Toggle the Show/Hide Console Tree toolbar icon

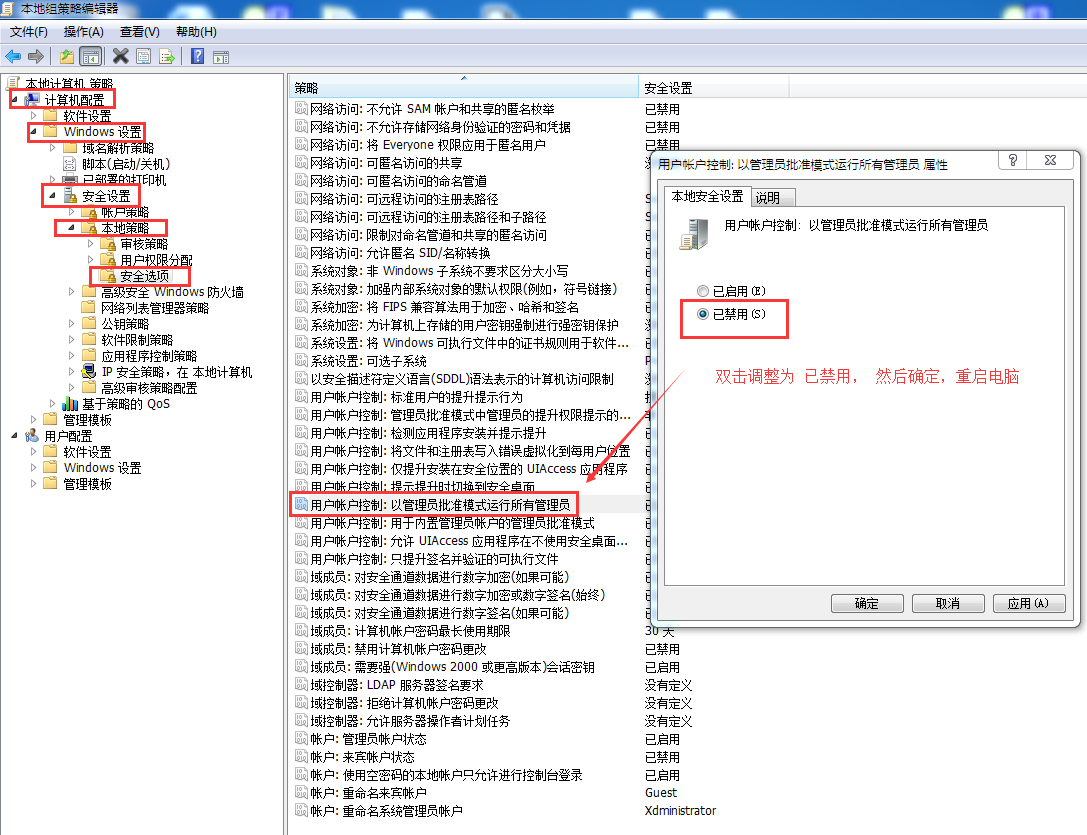tap(90, 56)
